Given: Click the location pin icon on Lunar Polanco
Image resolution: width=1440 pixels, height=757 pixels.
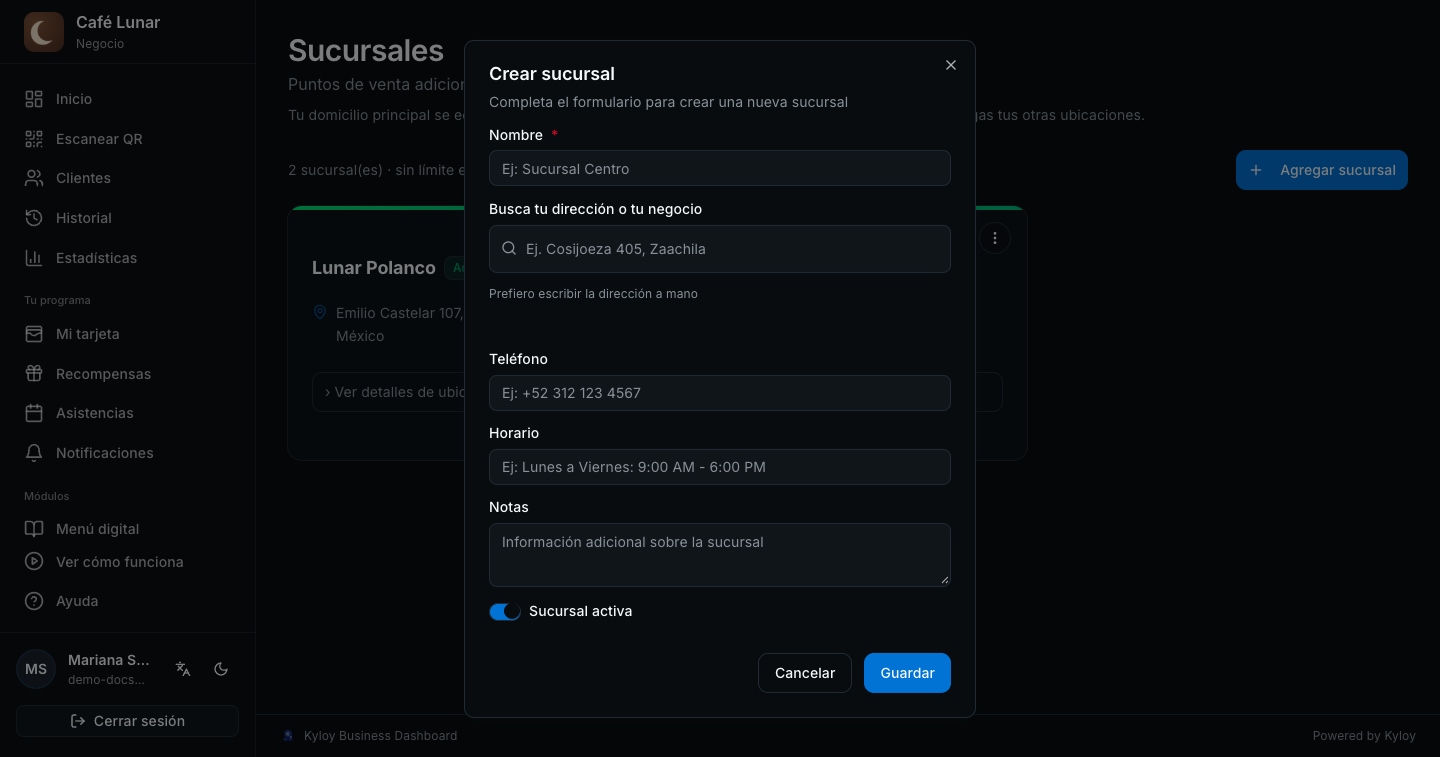Looking at the screenshot, I should 320,313.
